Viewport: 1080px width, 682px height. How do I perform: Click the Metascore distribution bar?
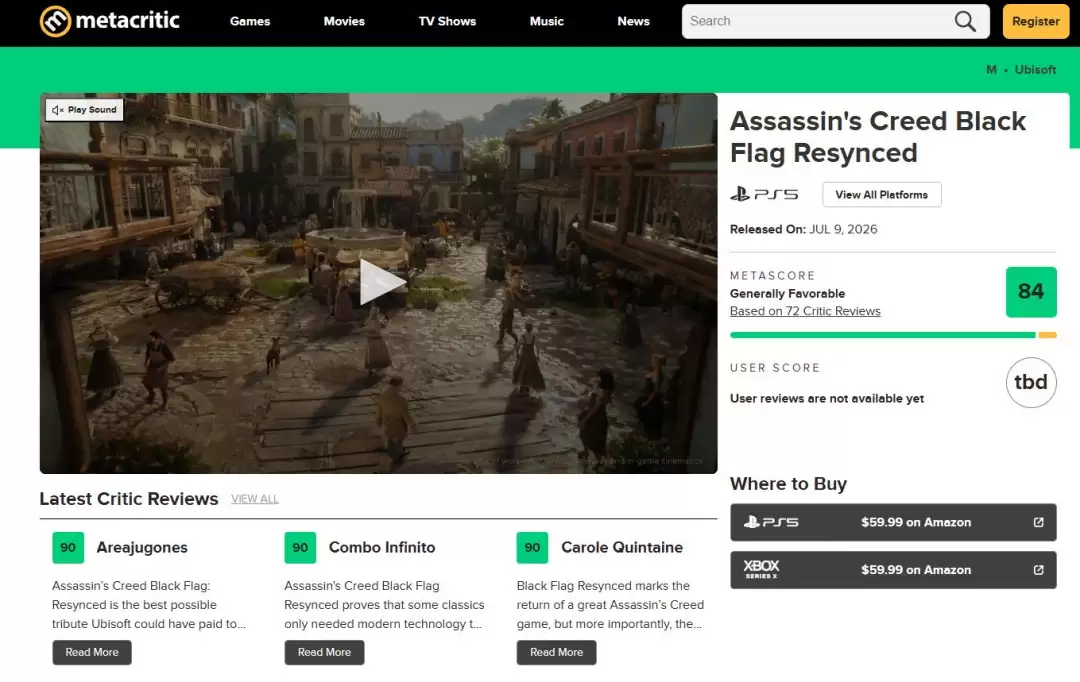893,335
